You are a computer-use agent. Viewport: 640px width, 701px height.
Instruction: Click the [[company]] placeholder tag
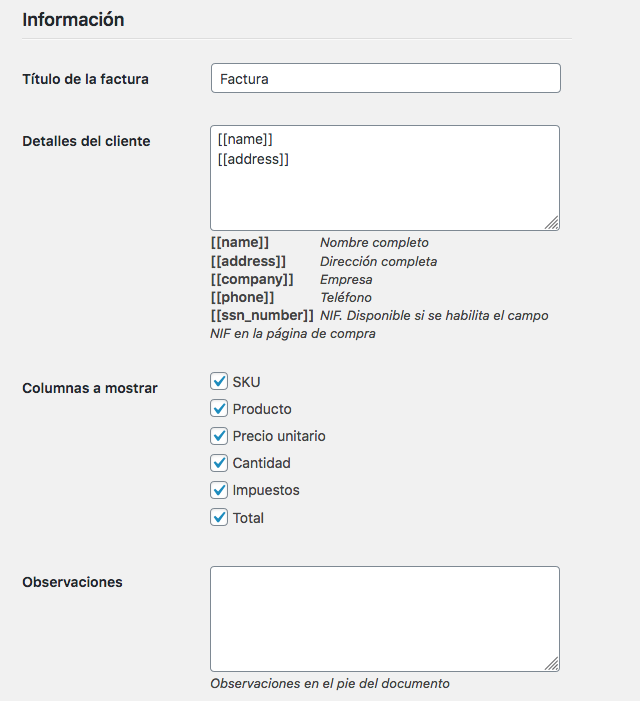(252, 279)
